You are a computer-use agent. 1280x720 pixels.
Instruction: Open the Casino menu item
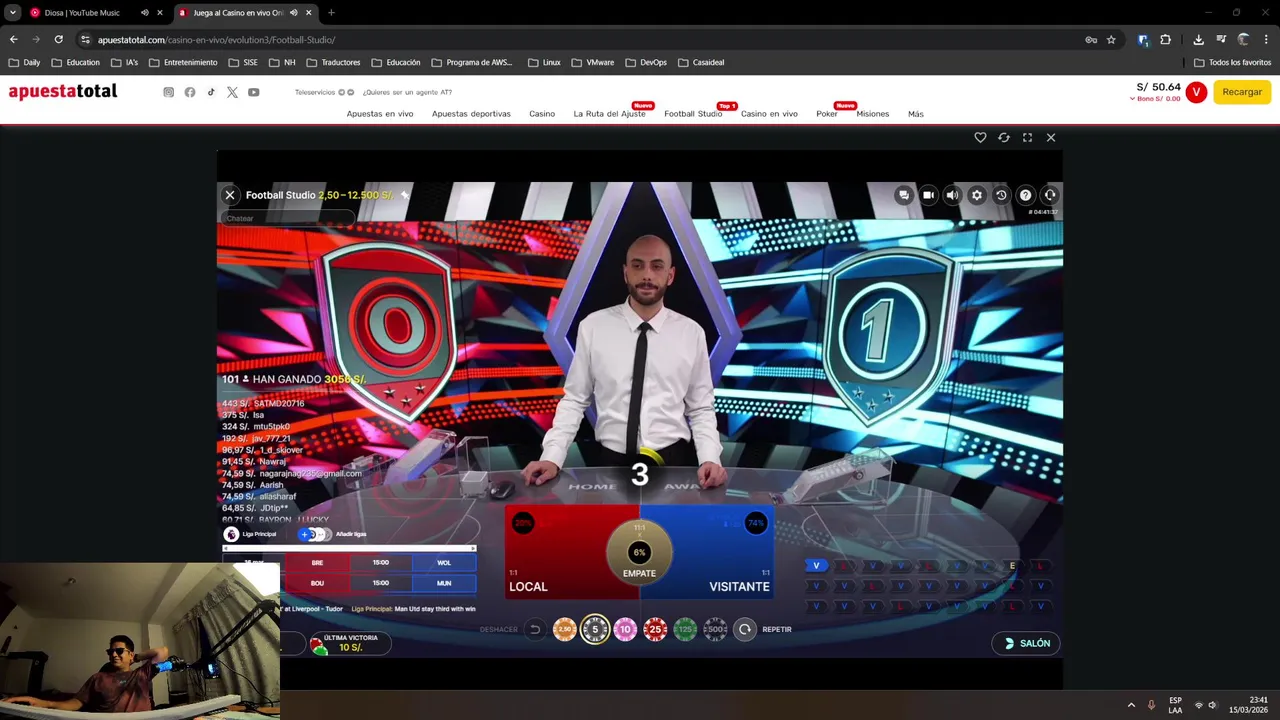coord(542,114)
